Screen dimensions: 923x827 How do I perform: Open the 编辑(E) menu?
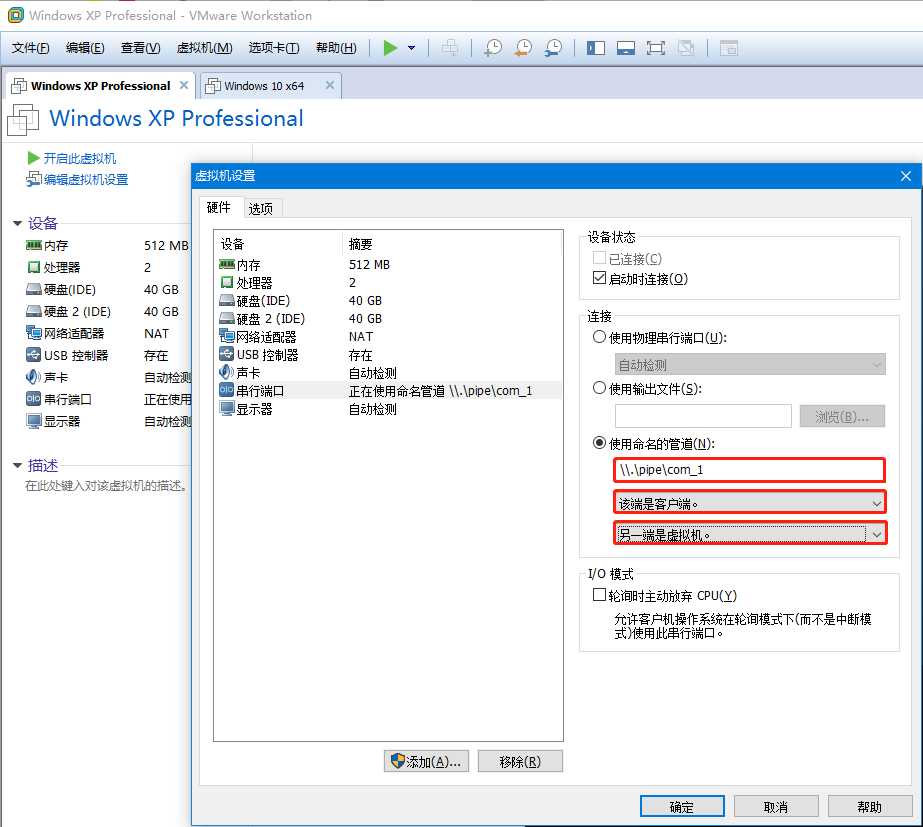[85, 48]
